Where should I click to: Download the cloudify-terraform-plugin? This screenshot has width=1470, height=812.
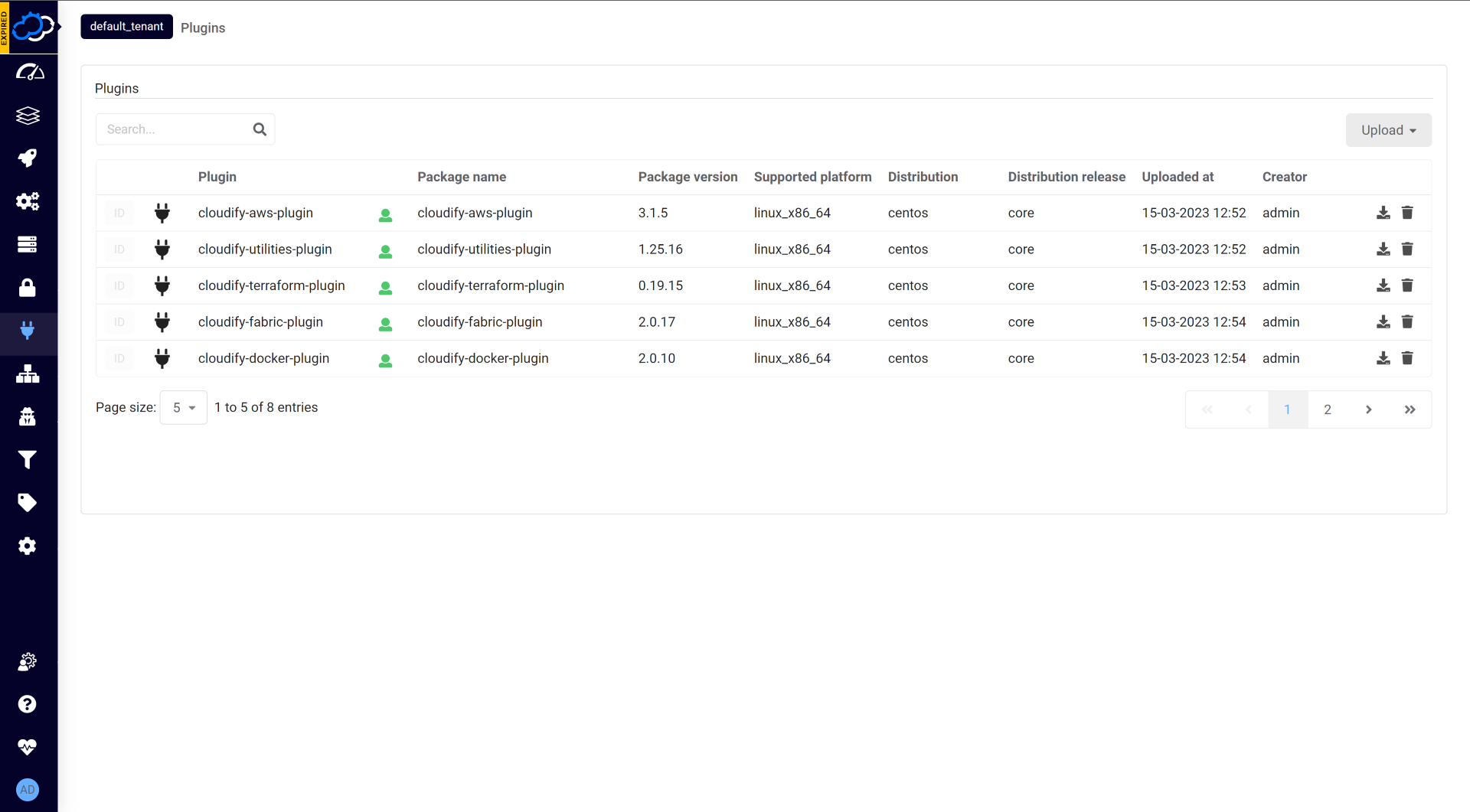tap(1383, 285)
